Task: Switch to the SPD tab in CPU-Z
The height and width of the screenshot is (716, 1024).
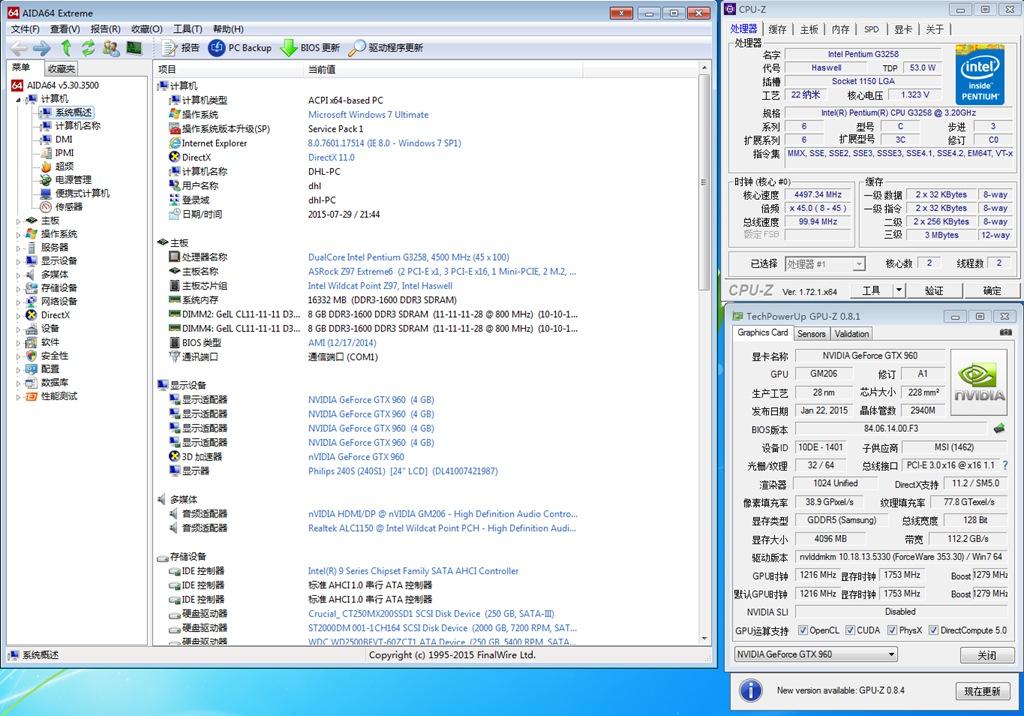Action: (x=871, y=29)
